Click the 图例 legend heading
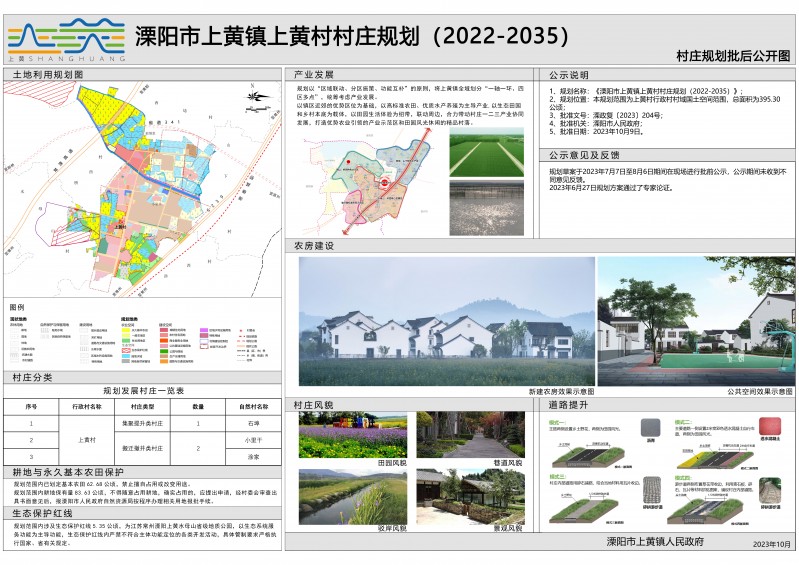The width and height of the screenshot is (799, 565). pos(17,307)
